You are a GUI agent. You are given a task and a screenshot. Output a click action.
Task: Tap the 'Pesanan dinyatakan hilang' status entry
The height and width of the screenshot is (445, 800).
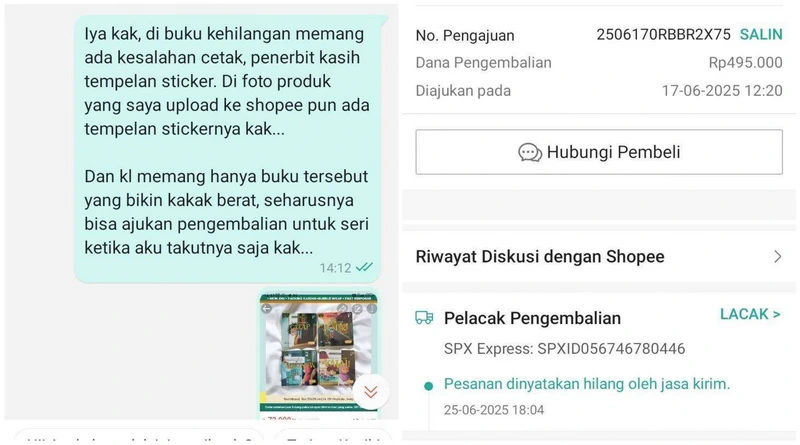587,384
